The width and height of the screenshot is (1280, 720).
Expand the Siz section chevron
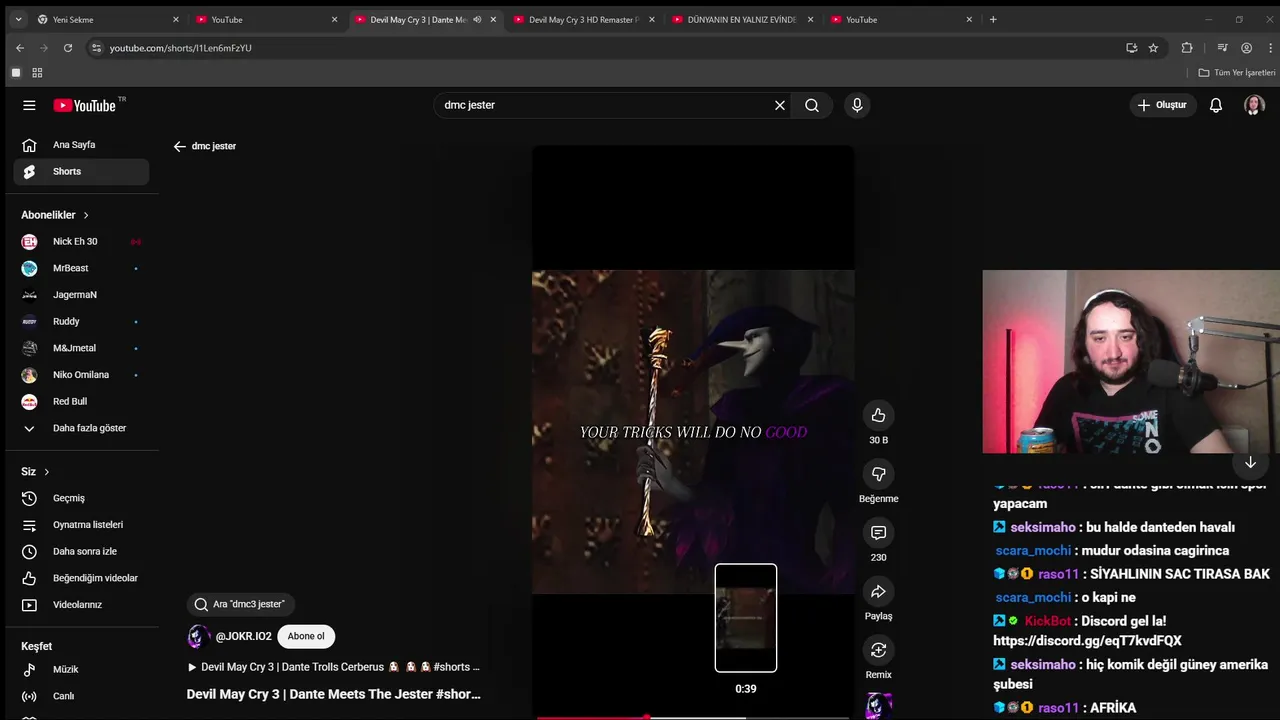(46, 472)
